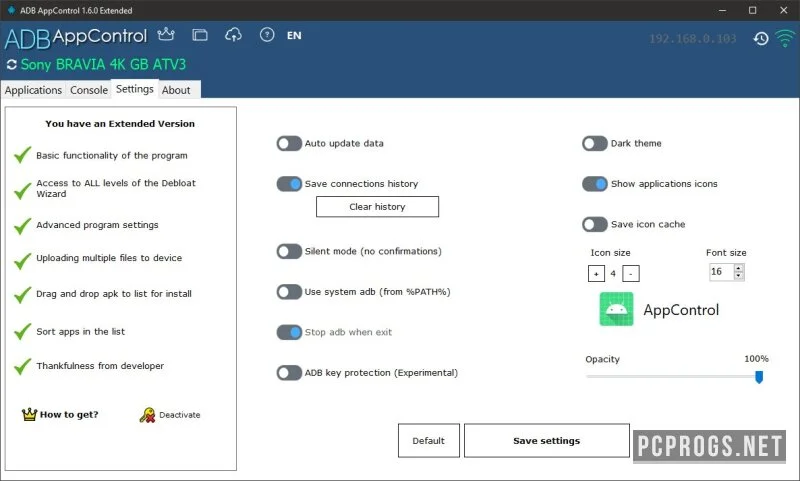
Task: Refresh the Sony BRAVIA device connection
Action: coord(11,65)
